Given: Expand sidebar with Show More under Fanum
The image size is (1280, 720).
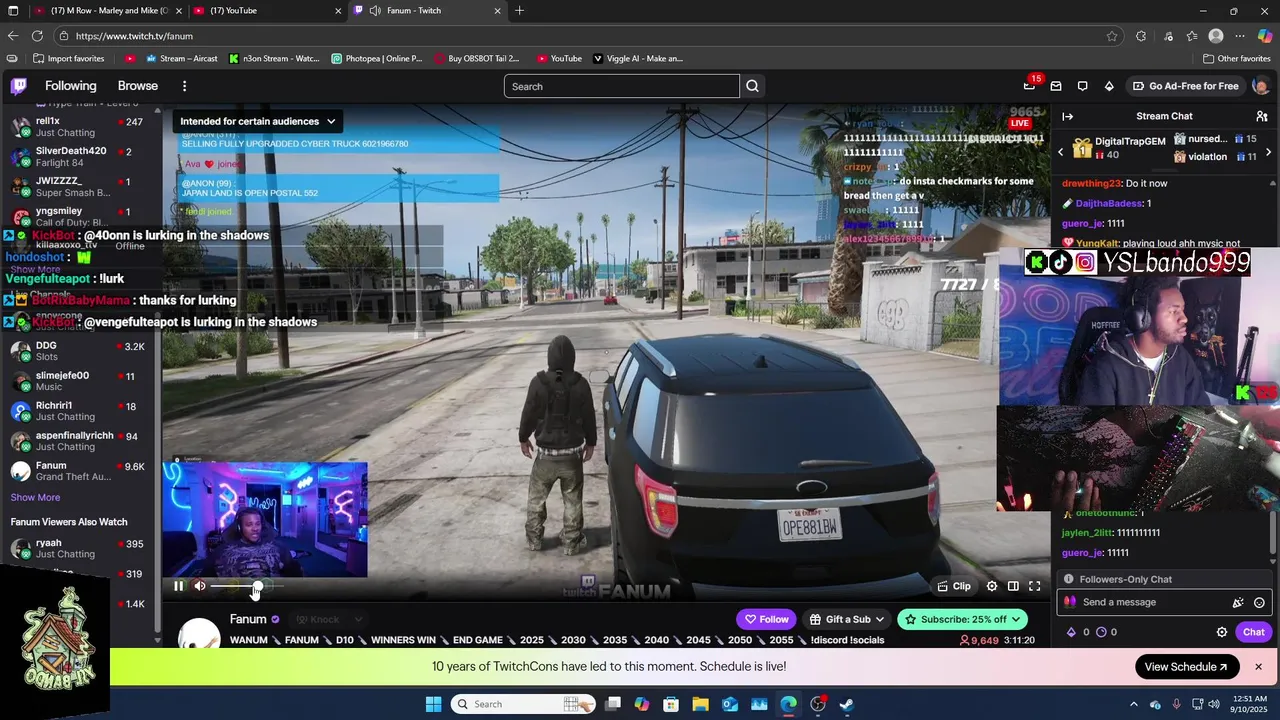Looking at the screenshot, I should [x=35, y=497].
